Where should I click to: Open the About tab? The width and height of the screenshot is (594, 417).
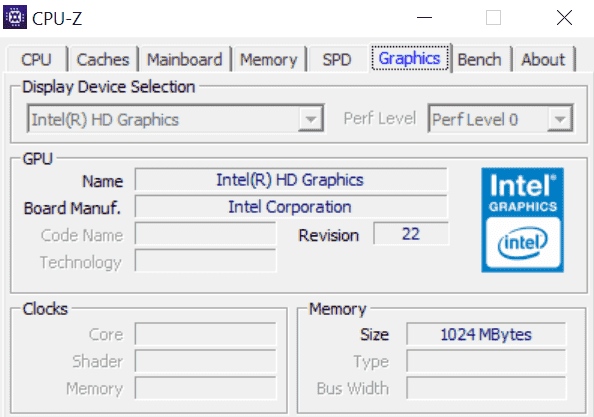(543, 59)
